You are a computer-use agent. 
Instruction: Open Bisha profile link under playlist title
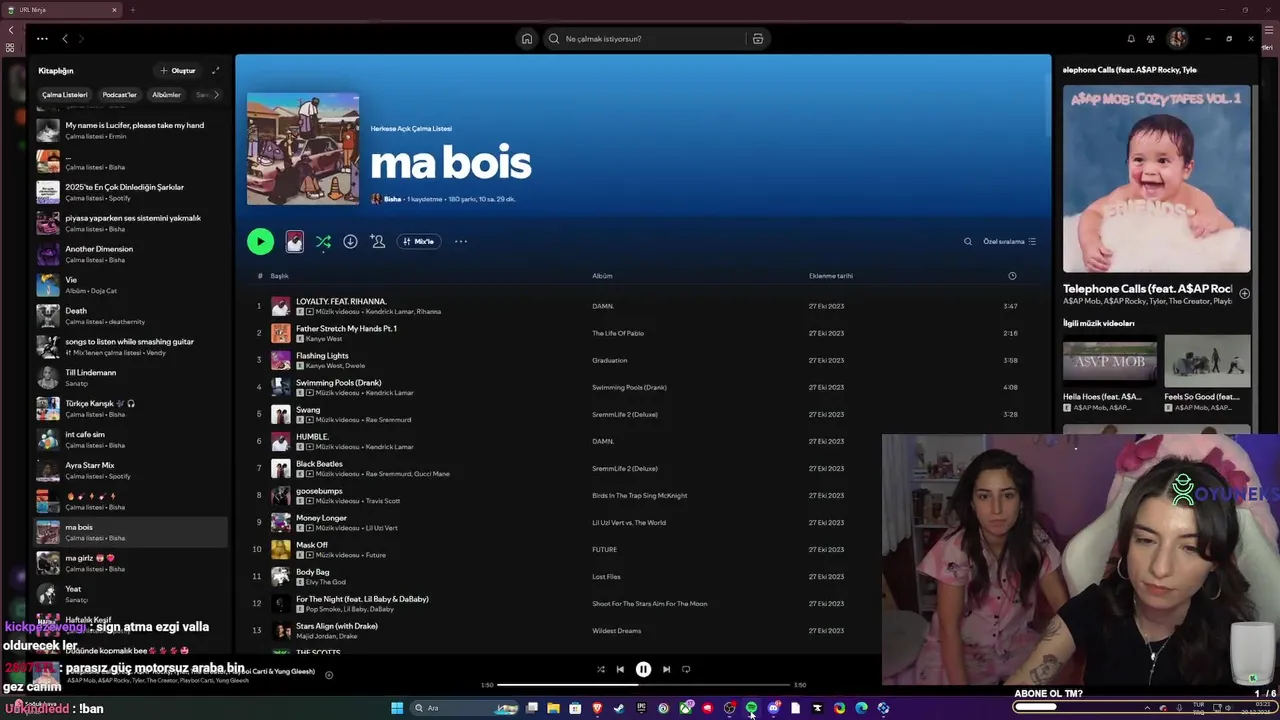click(x=392, y=199)
